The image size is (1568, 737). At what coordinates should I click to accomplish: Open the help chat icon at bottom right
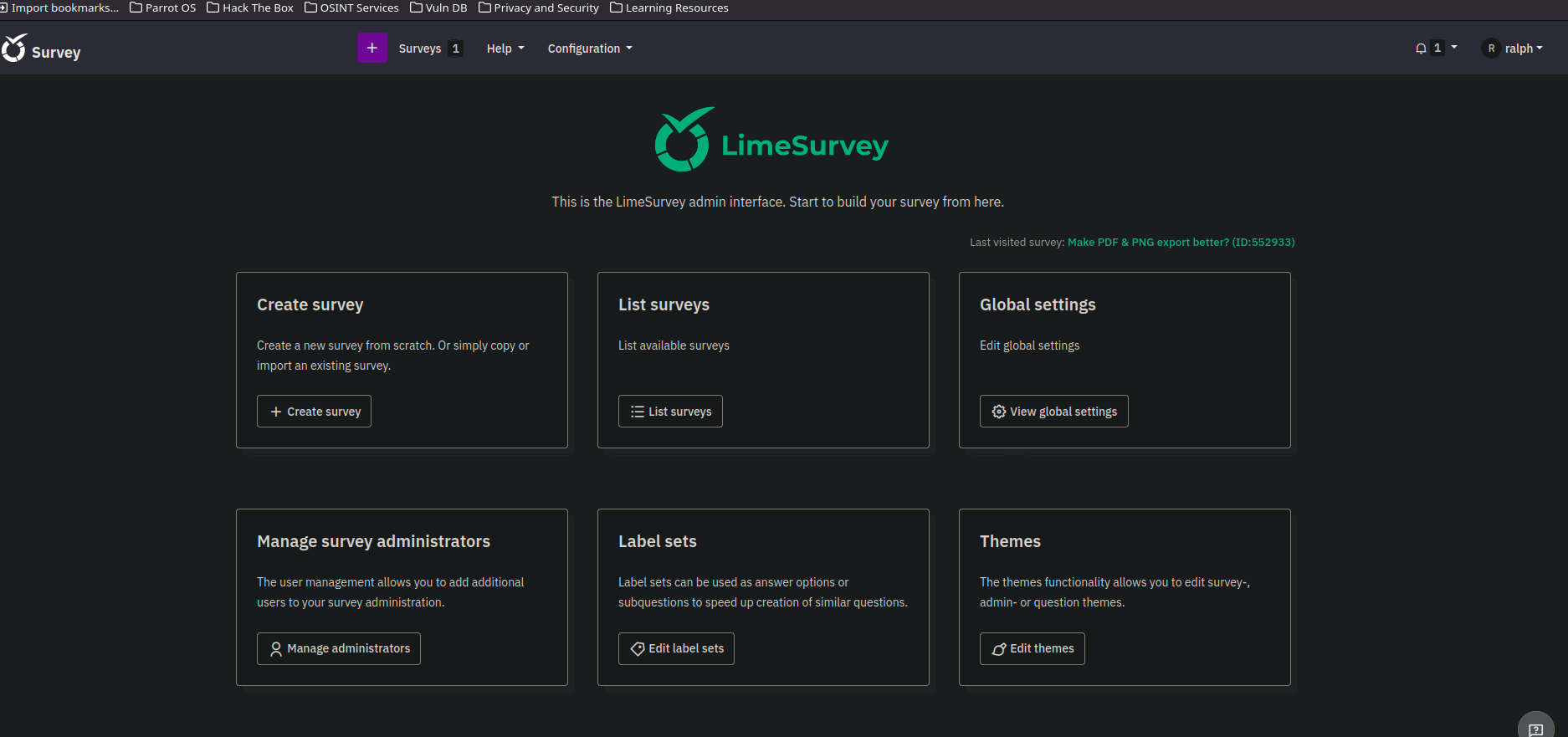click(x=1536, y=729)
